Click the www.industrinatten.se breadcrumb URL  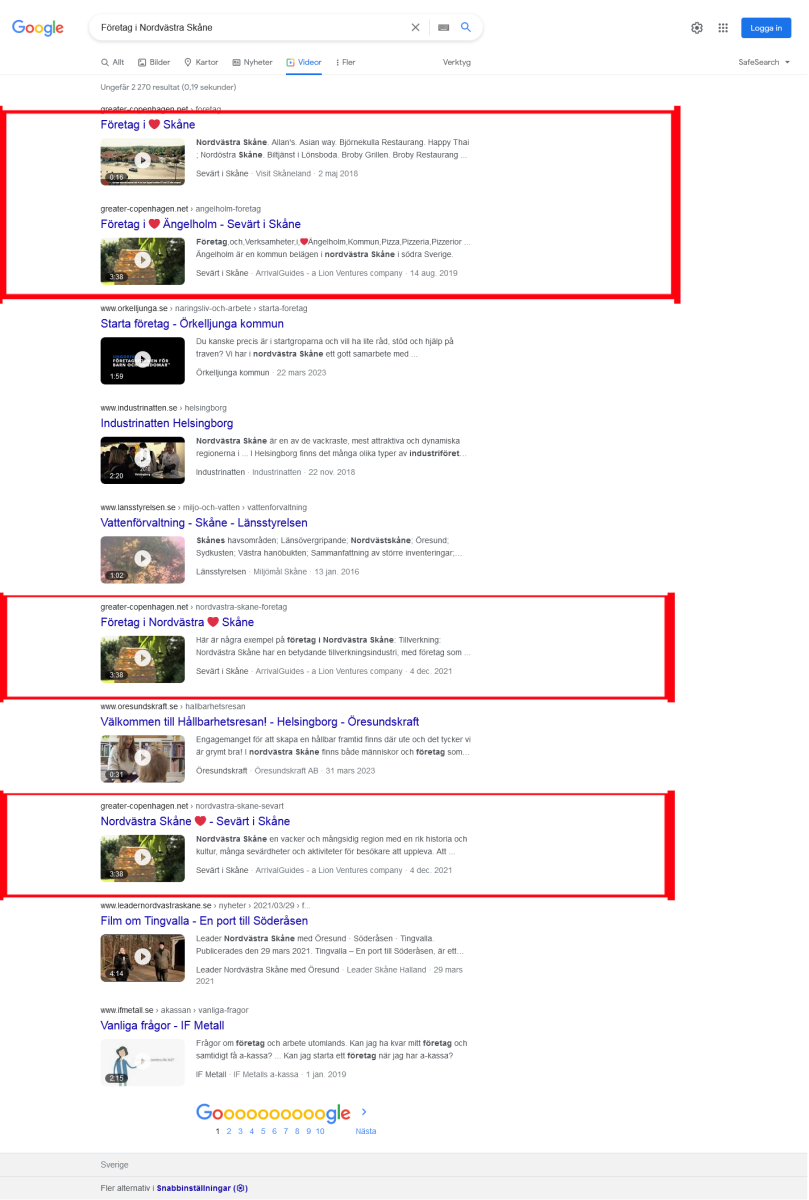coord(139,408)
